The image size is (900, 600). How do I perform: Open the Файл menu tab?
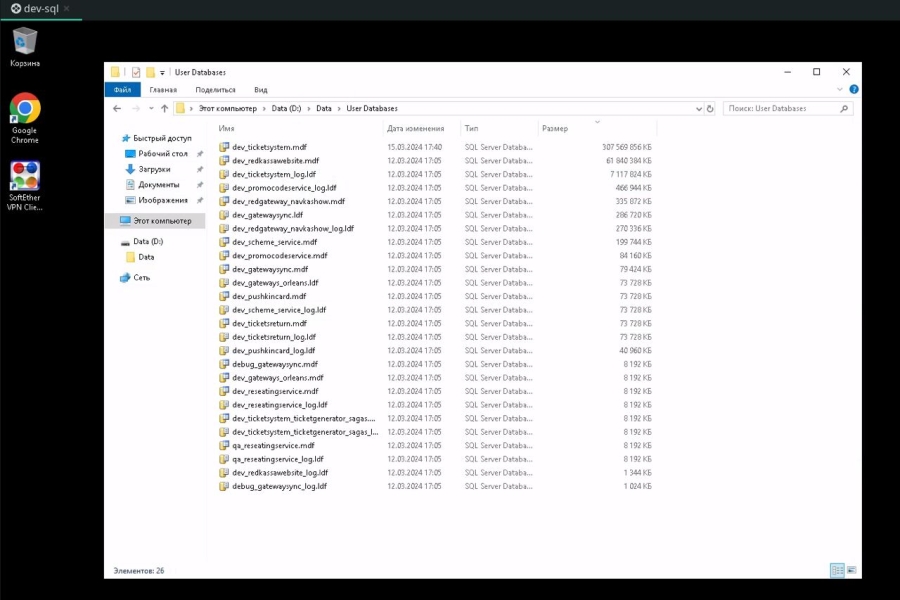pos(122,89)
